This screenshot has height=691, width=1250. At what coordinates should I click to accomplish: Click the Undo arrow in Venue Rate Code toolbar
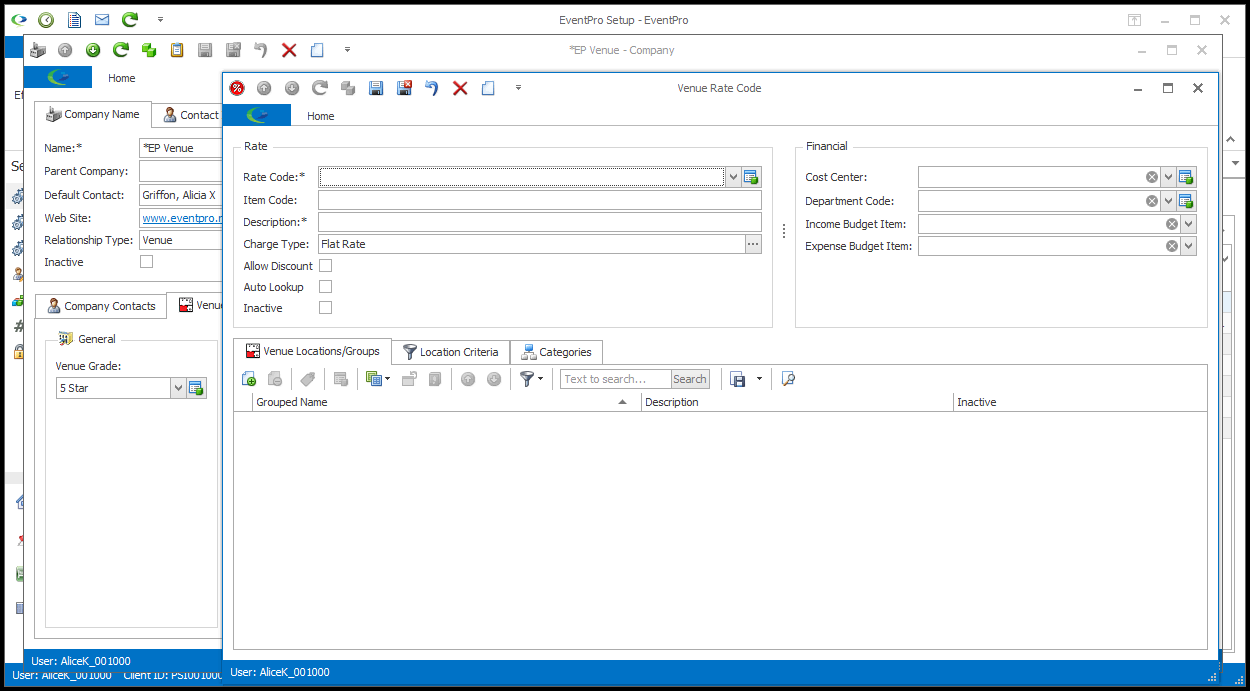tap(432, 88)
